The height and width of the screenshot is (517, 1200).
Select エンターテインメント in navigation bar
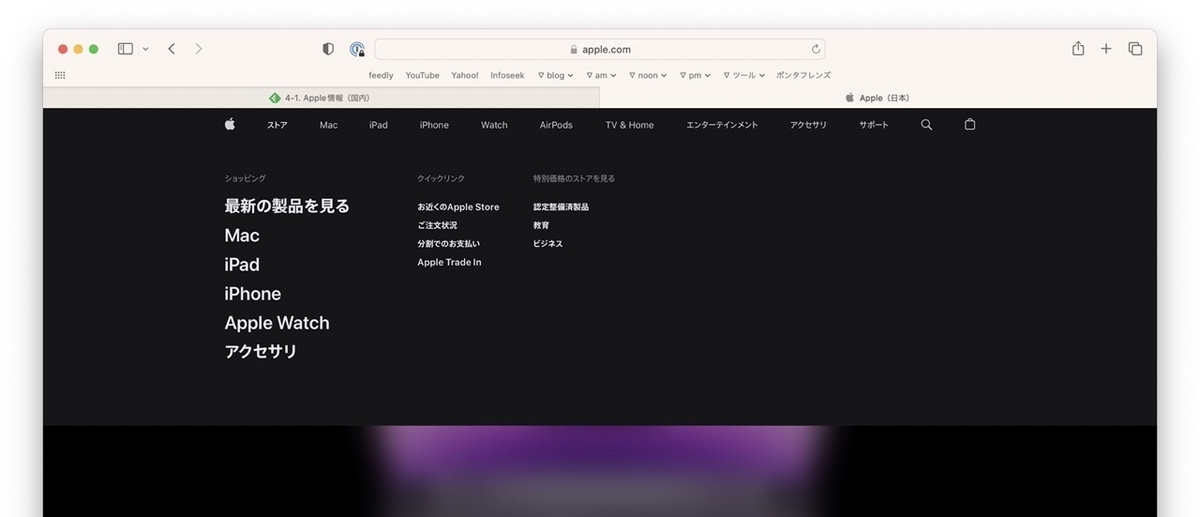tap(722, 125)
